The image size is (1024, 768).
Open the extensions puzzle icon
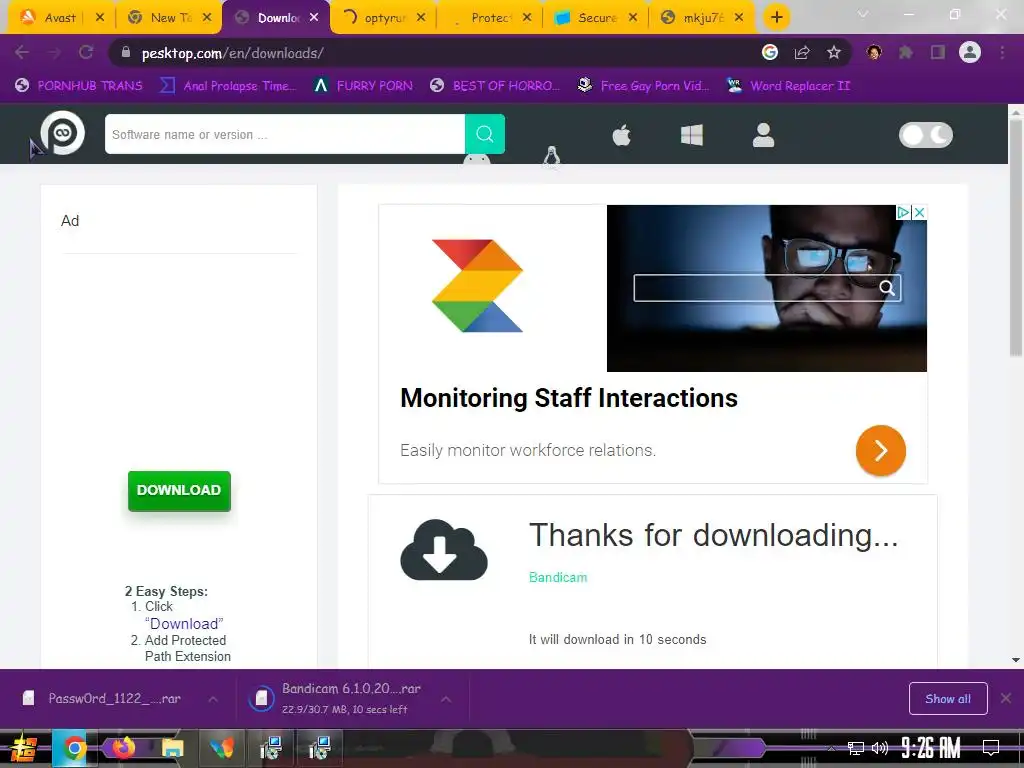[x=906, y=52]
